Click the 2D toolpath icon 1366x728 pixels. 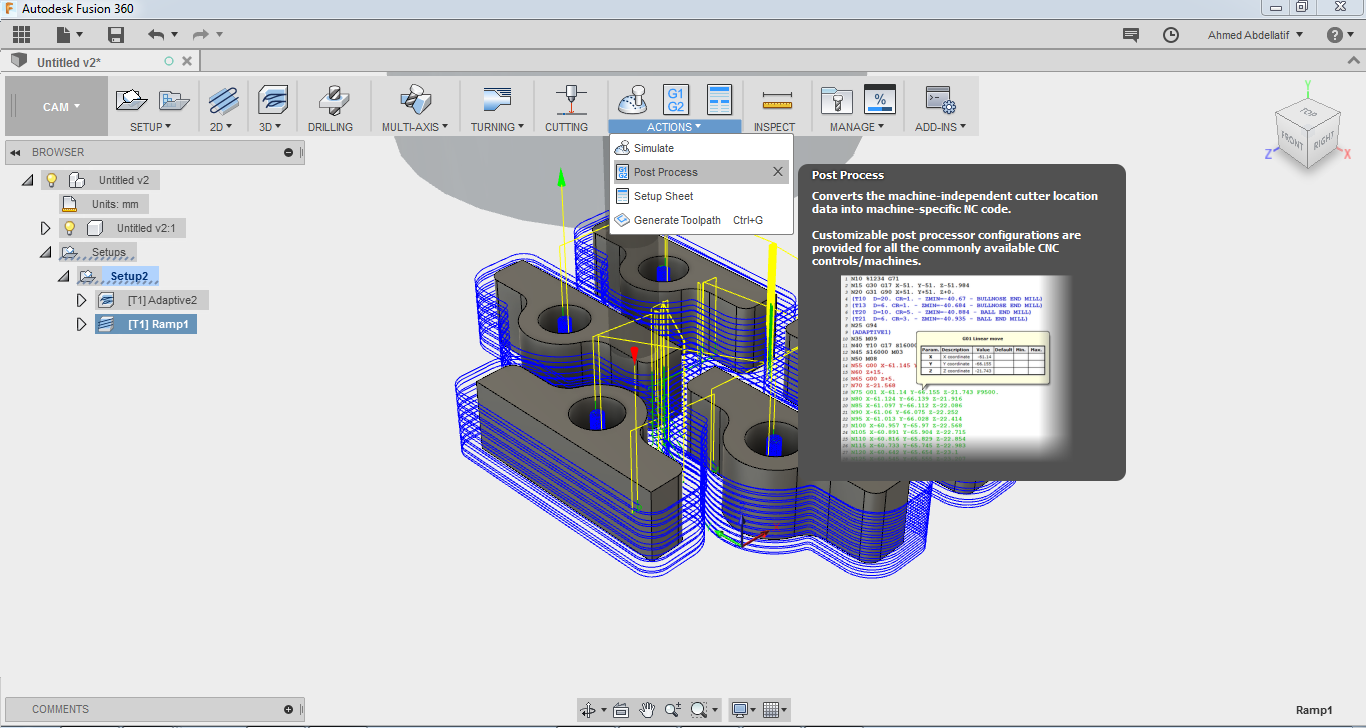[224, 100]
